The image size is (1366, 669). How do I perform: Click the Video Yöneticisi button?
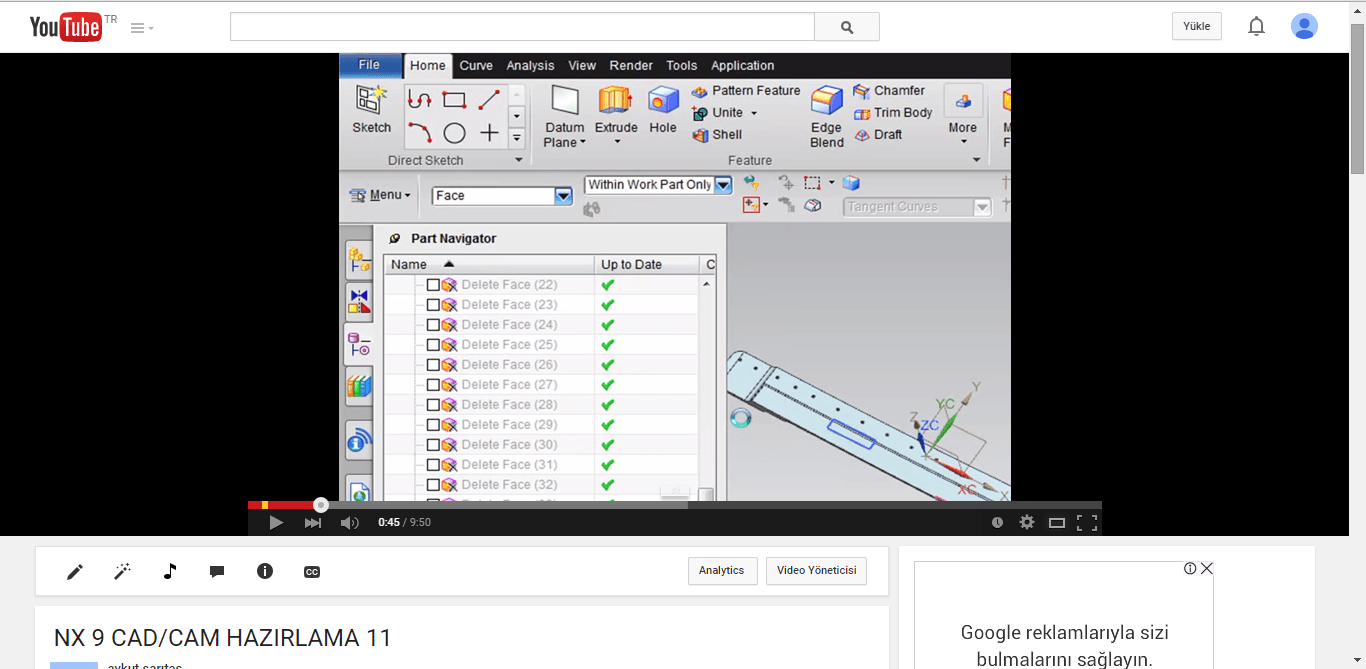pyautogui.click(x=817, y=571)
